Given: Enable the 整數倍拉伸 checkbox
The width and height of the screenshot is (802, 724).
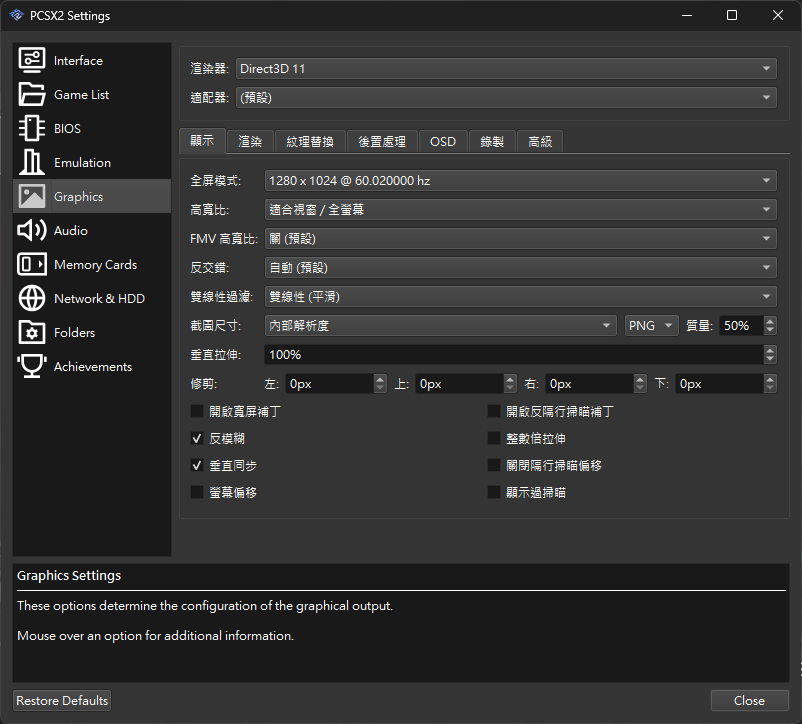Looking at the screenshot, I should (494, 439).
